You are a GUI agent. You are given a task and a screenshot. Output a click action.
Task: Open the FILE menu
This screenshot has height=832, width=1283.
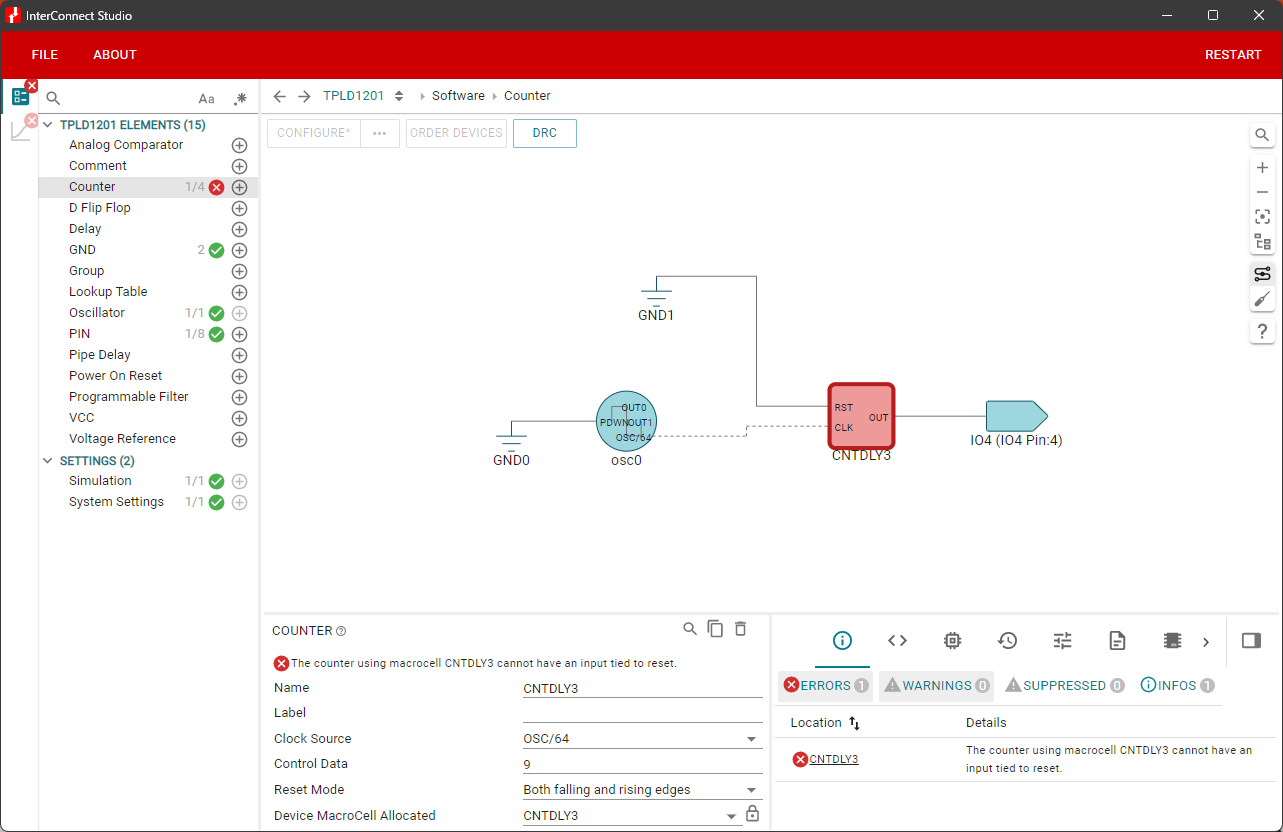pos(45,55)
